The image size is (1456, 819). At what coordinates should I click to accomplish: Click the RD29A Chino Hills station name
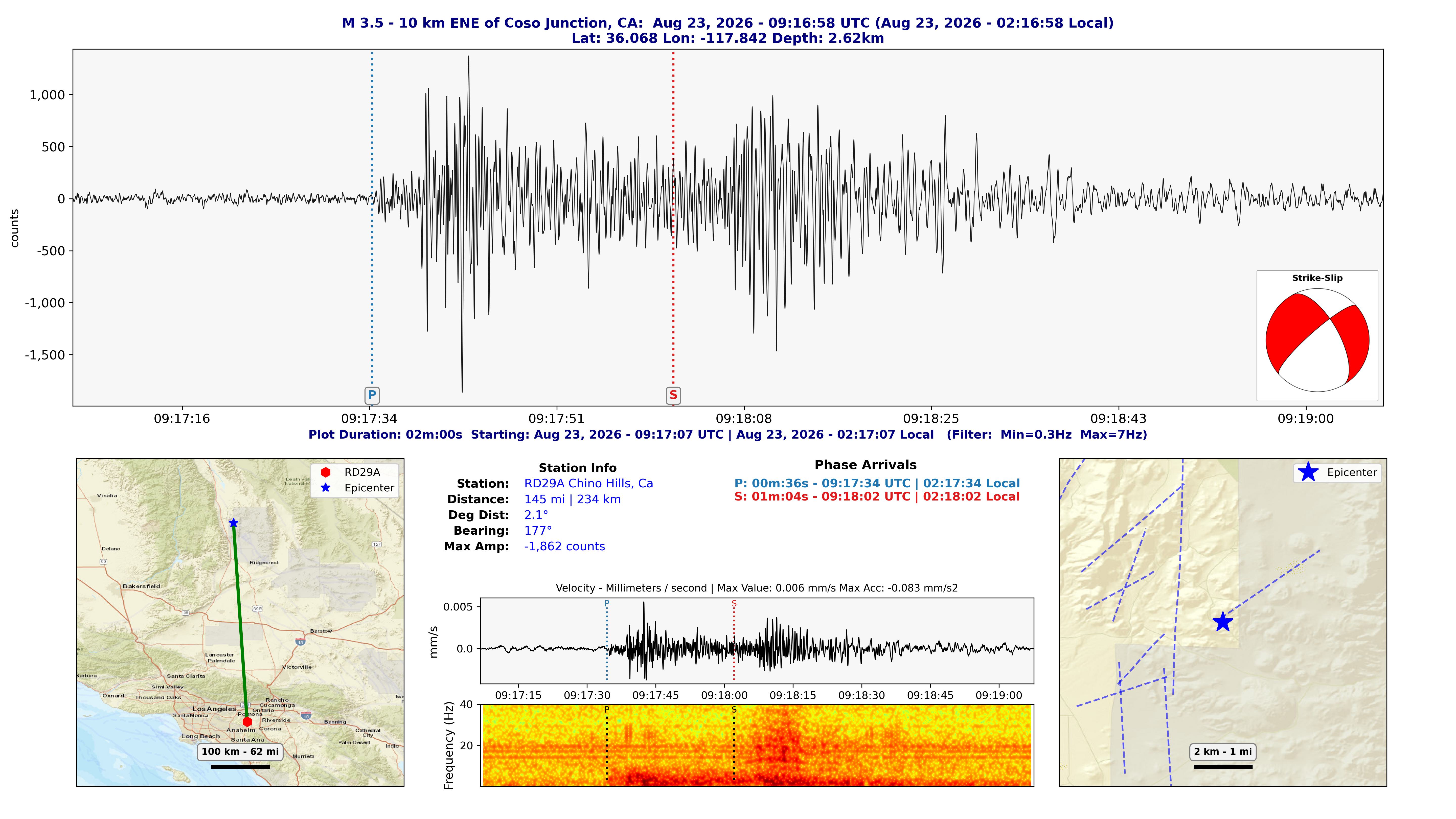click(588, 483)
